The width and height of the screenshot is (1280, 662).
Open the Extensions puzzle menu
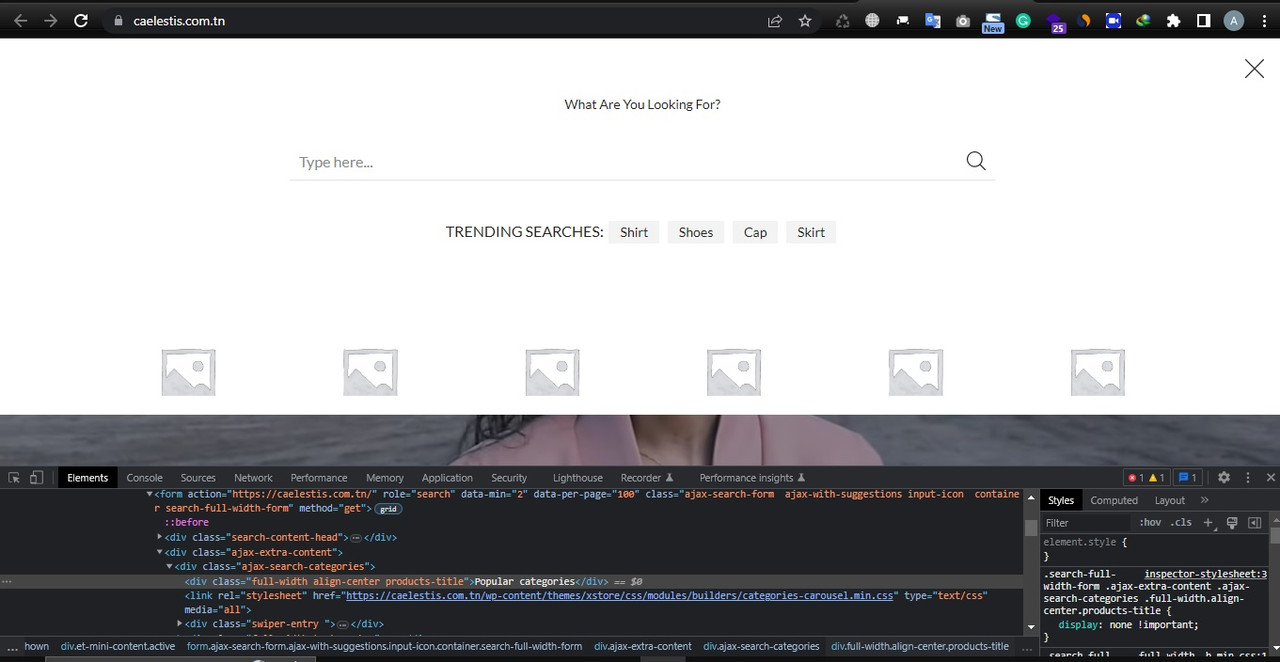coord(1174,21)
